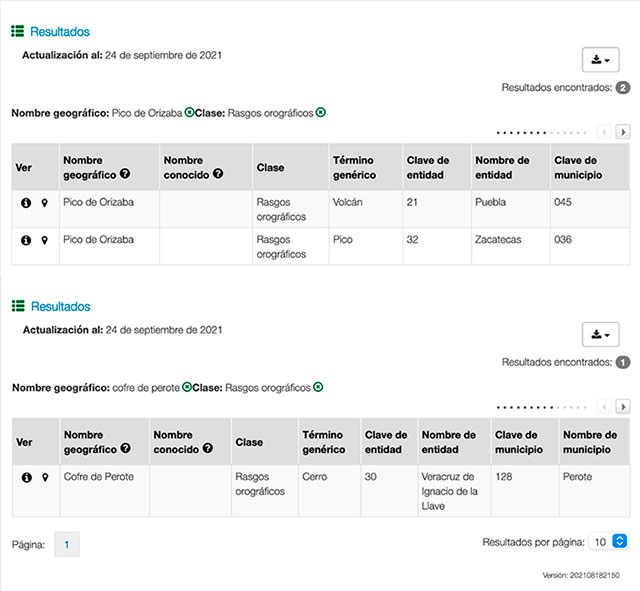Image resolution: width=640 pixels, height=591 pixels.
Task: Locate the Zacatecas Pico de Orizaba on the map
Action: coord(44,240)
